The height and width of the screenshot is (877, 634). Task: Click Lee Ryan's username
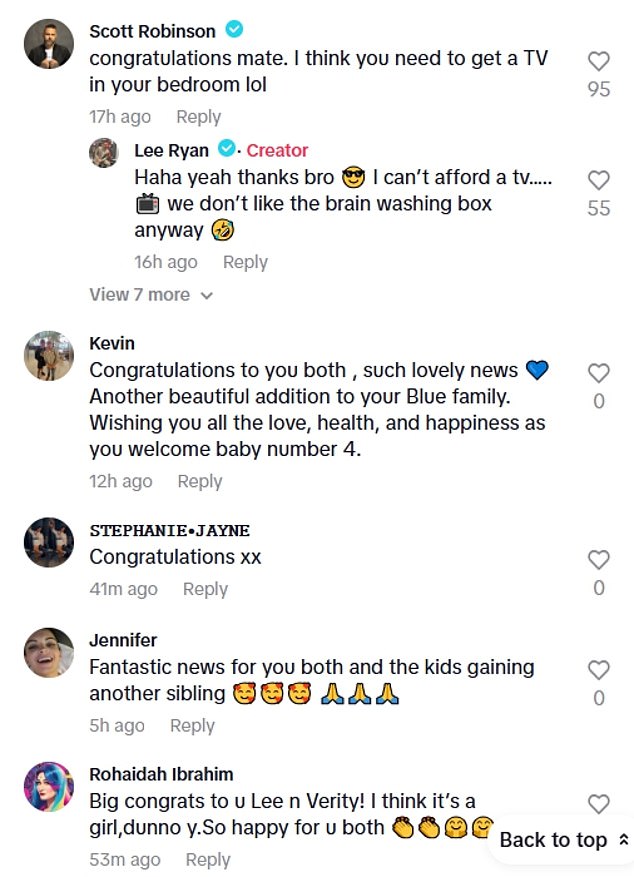pyautogui.click(x=171, y=150)
